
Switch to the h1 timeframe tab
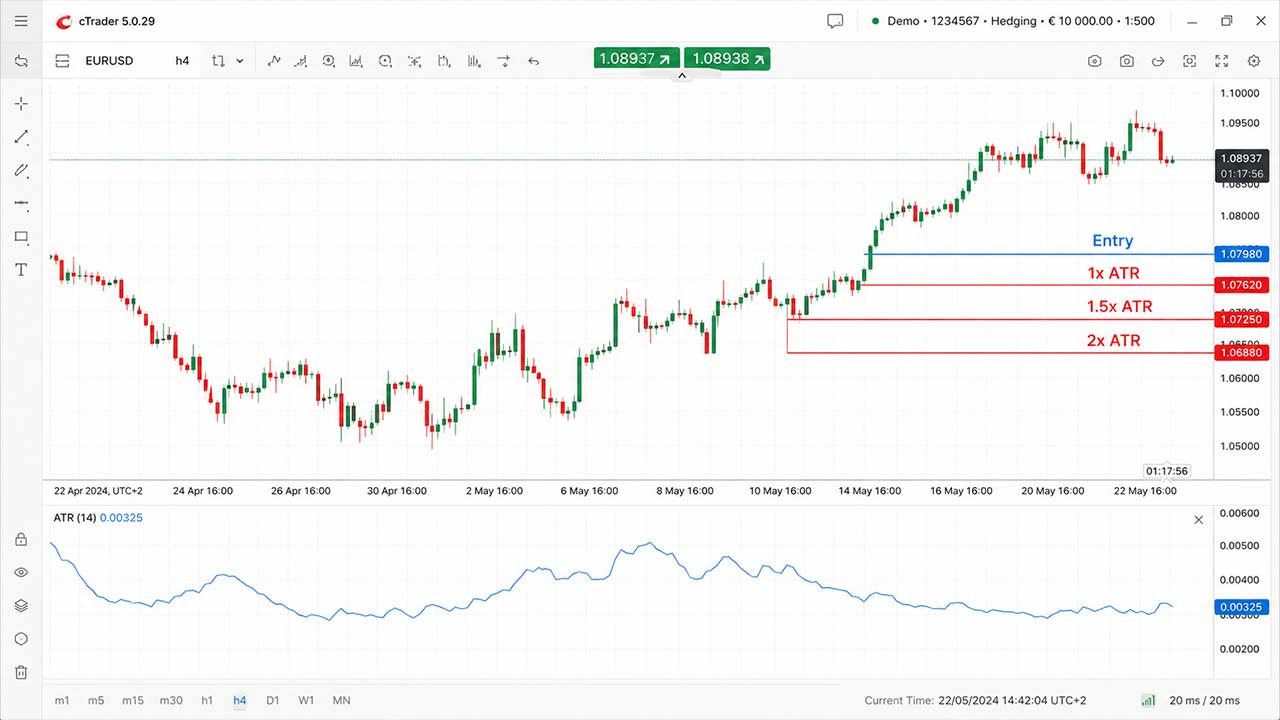click(207, 701)
